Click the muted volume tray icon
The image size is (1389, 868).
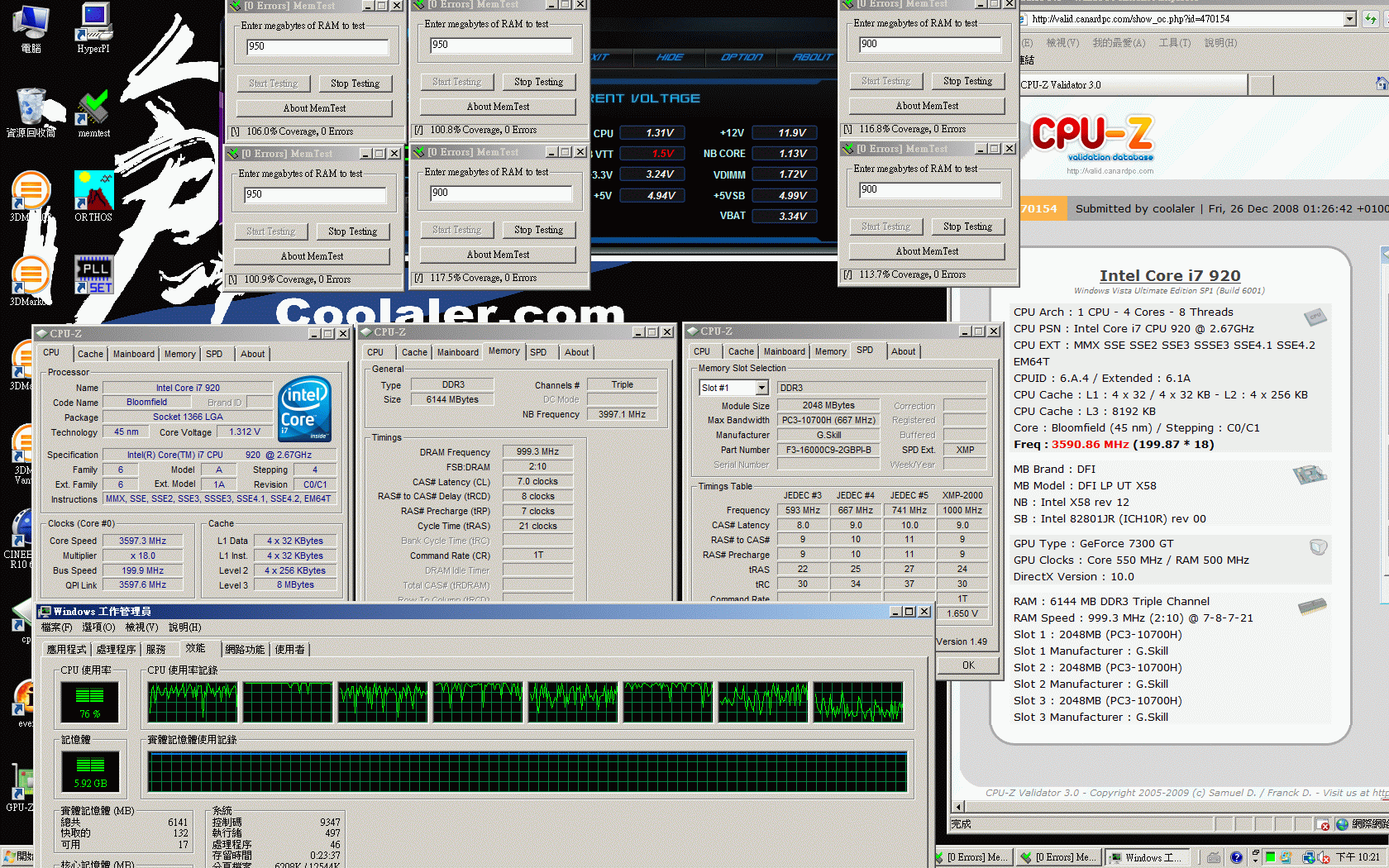click(1323, 858)
